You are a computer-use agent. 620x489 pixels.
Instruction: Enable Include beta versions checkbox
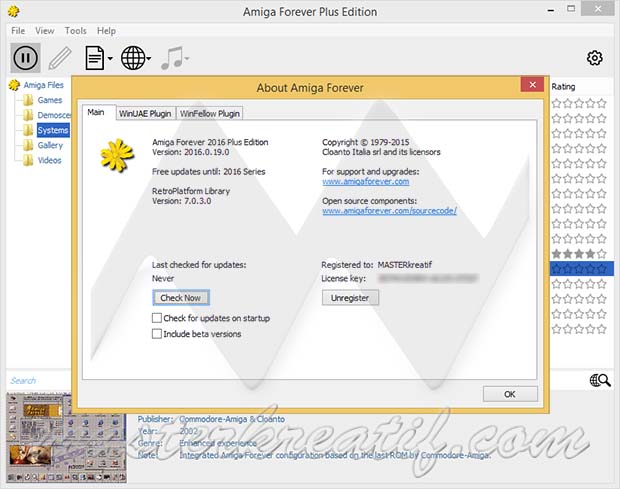[157, 334]
